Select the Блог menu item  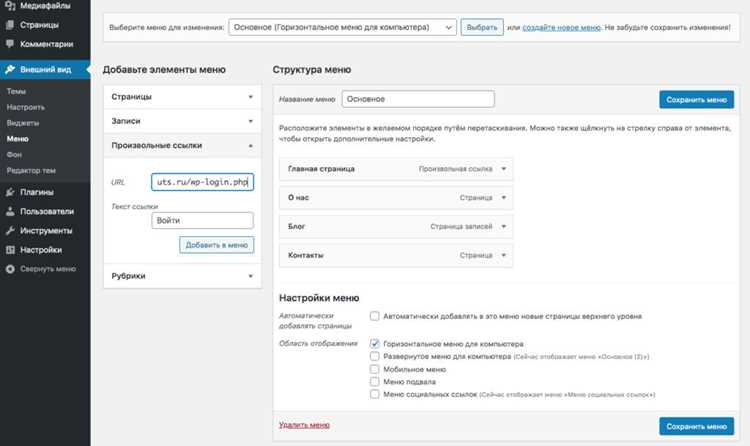pyautogui.click(x=396, y=226)
